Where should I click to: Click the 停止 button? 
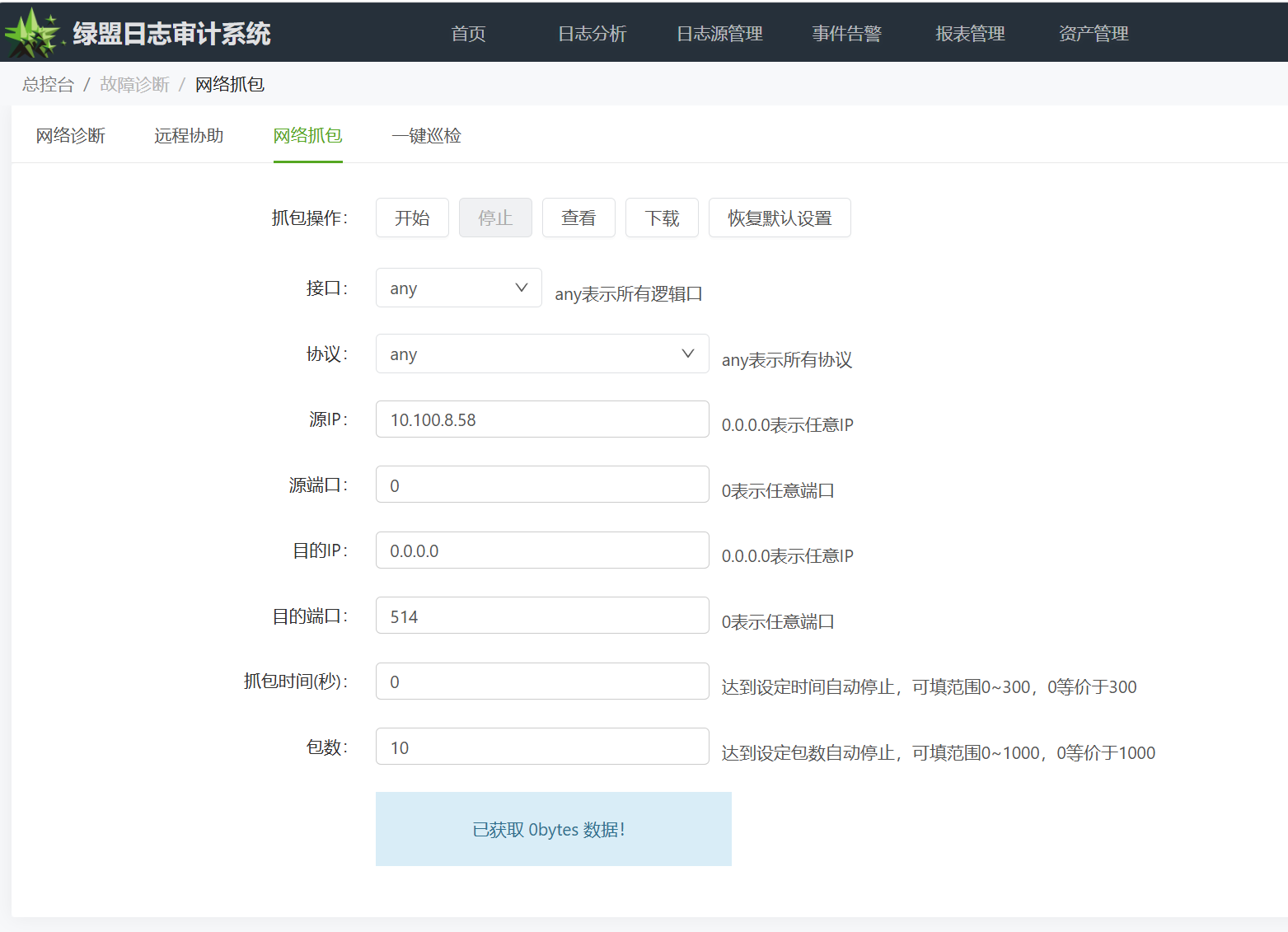click(495, 218)
